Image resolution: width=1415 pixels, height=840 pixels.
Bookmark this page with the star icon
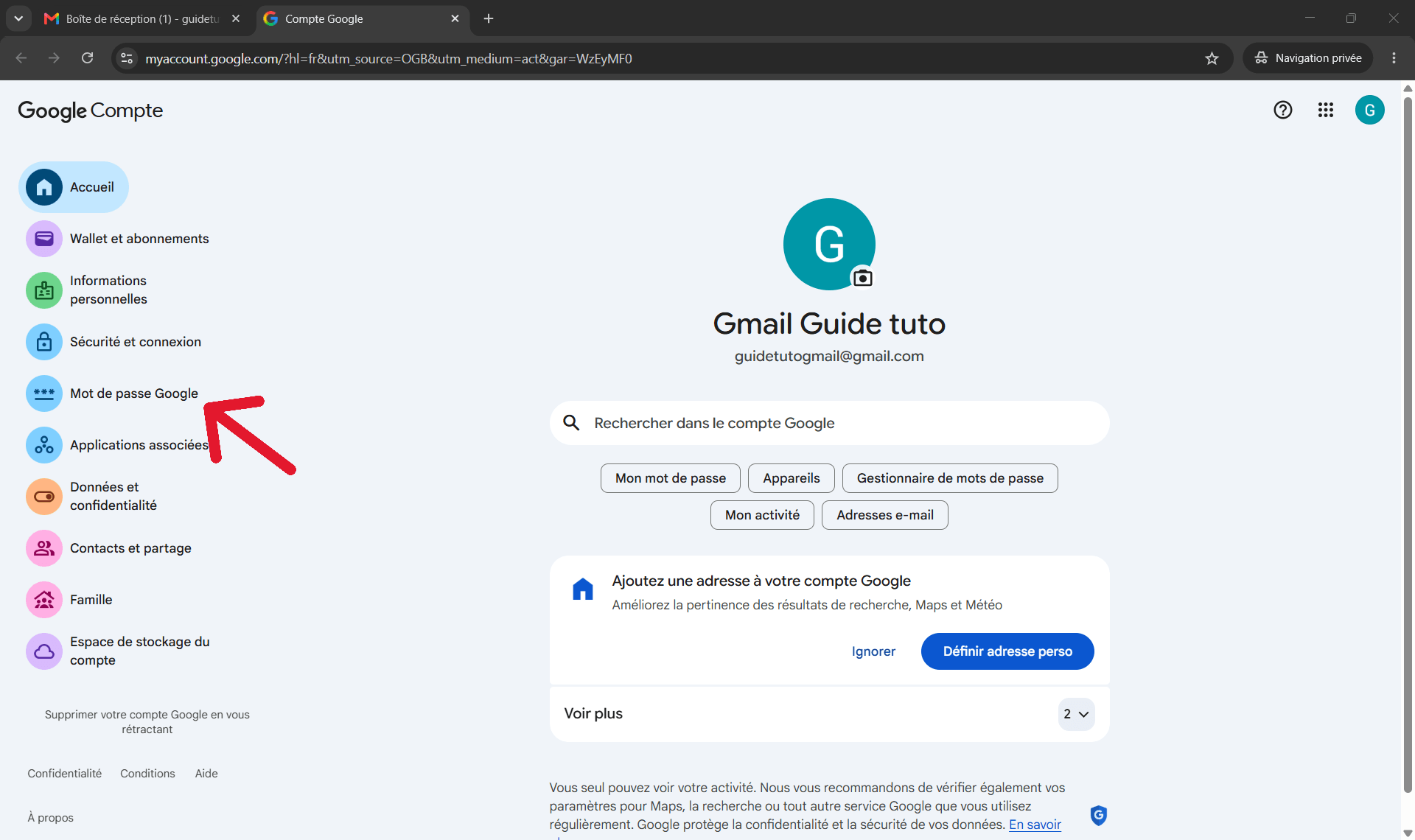pos(1212,58)
